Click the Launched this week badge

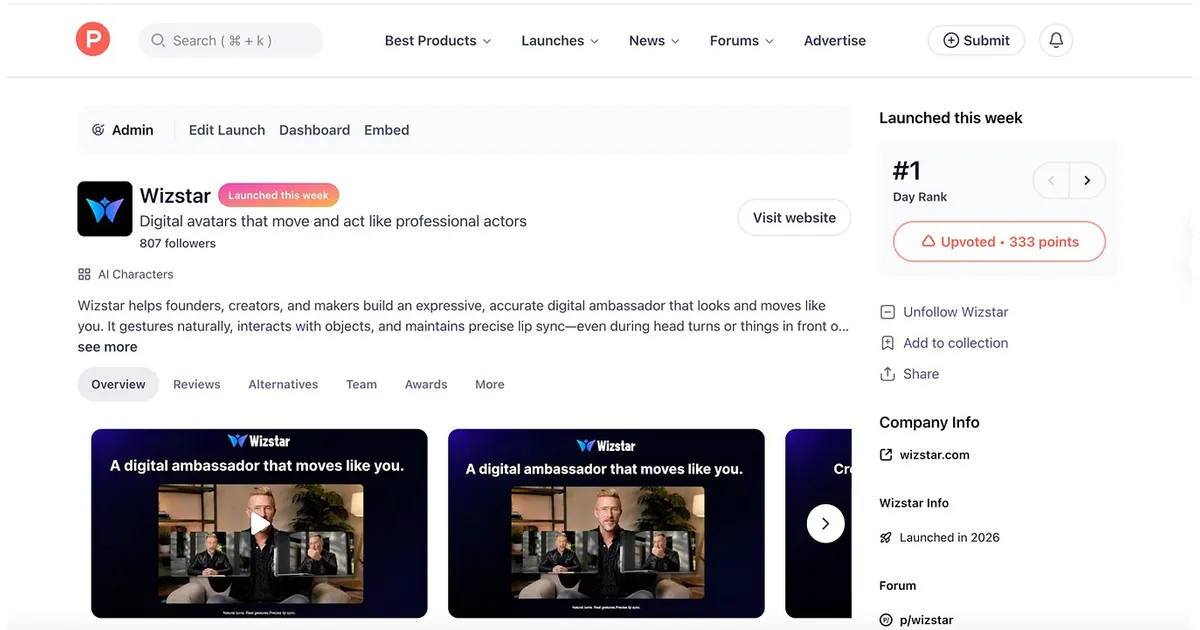coord(279,195)
